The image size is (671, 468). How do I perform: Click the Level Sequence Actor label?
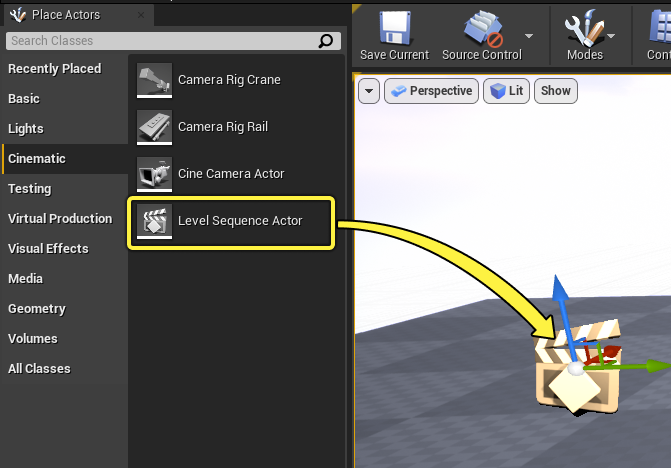240,221
